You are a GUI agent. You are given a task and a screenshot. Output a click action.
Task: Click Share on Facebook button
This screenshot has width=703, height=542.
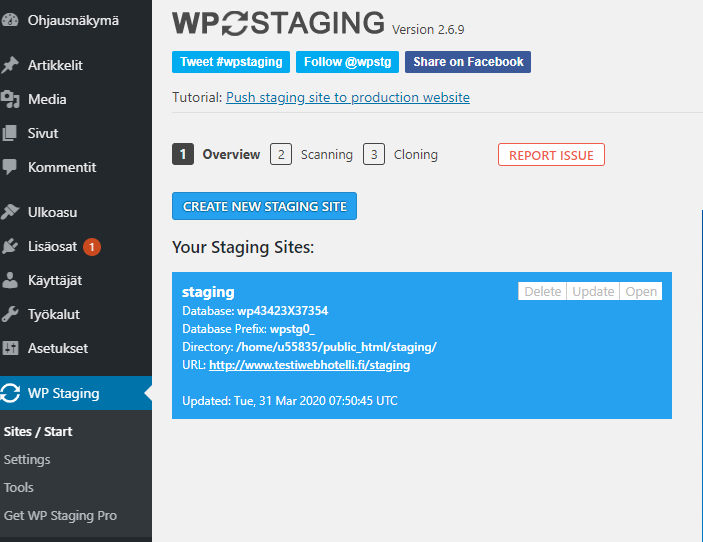click(468, 62)
